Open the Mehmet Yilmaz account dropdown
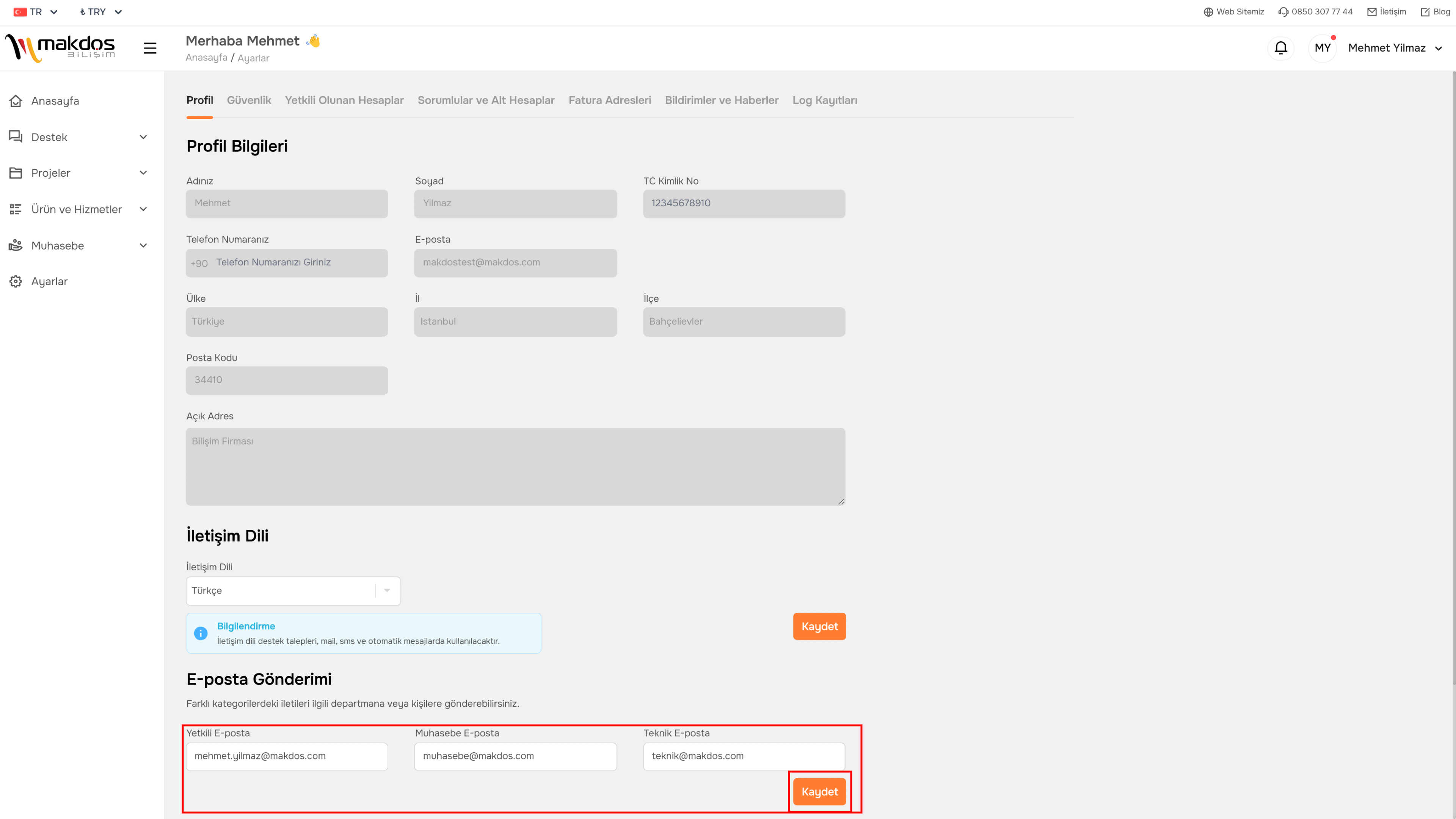 pos(1395,48)
